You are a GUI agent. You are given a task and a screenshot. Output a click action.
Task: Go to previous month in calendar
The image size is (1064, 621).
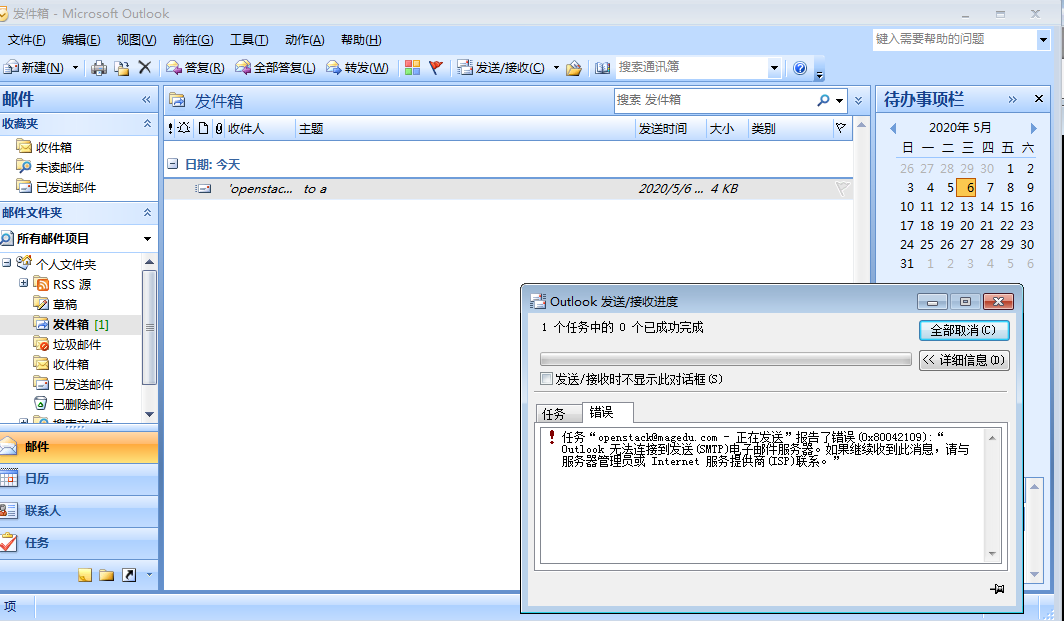[893, 128]
